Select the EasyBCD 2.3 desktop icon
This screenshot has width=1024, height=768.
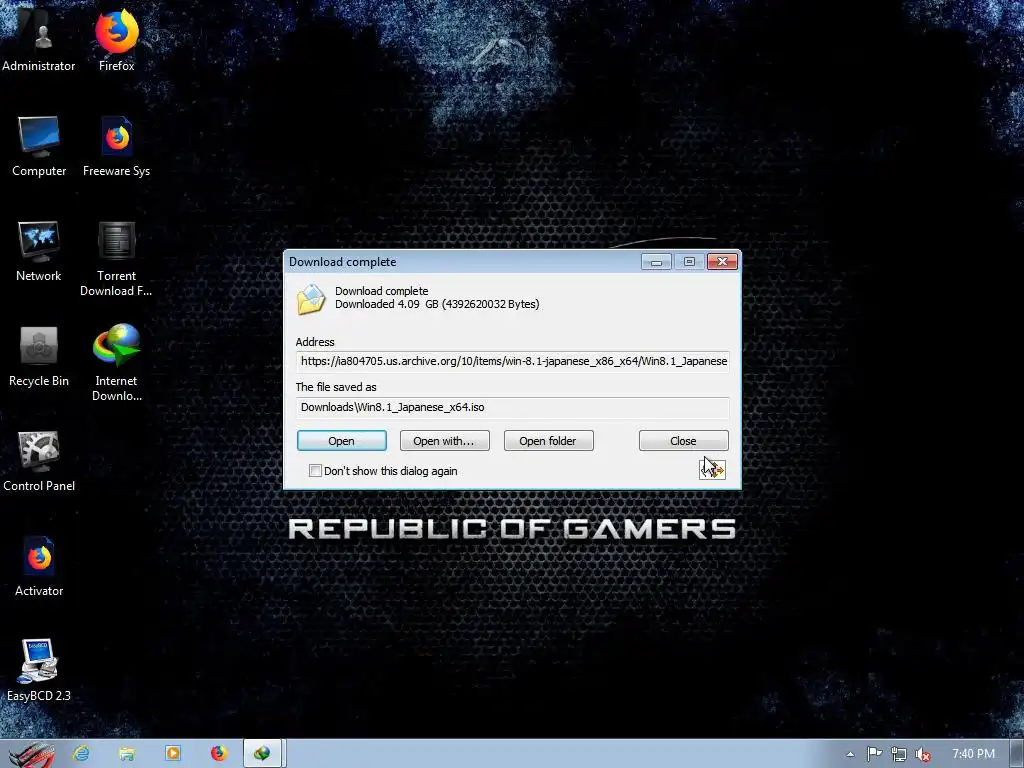click(x=39, y=670)
